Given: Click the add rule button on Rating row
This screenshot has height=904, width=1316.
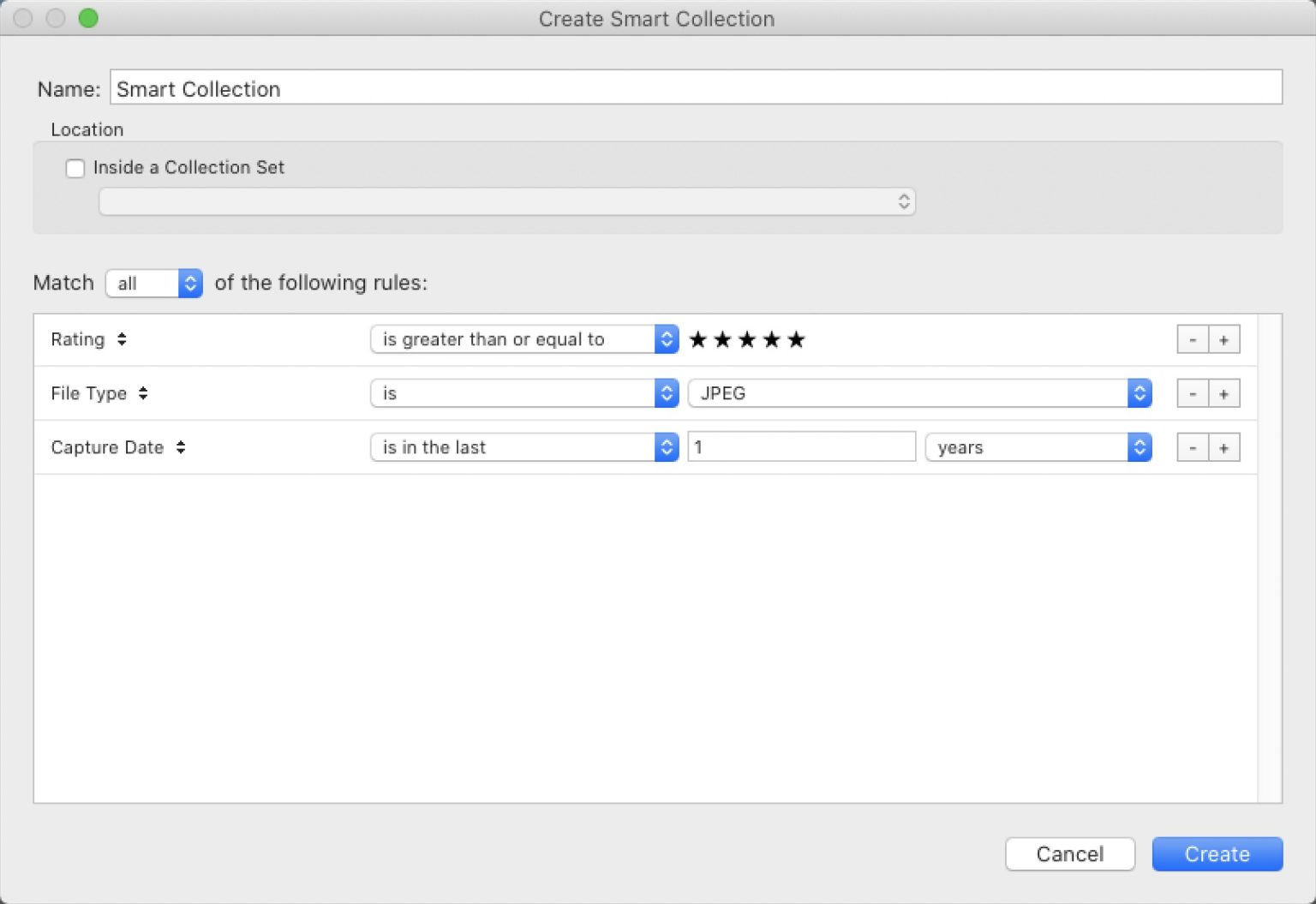Looking at the screenshot, I should pos(1225,339).
